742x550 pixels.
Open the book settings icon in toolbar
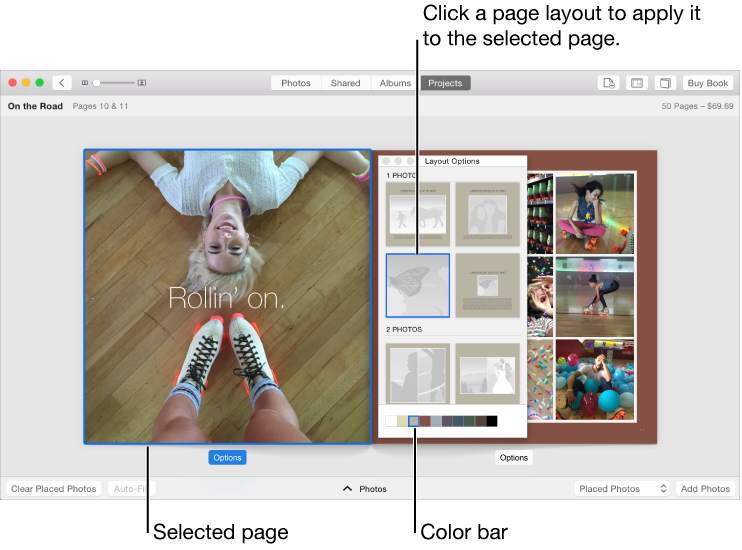click(x=665, y=83)
